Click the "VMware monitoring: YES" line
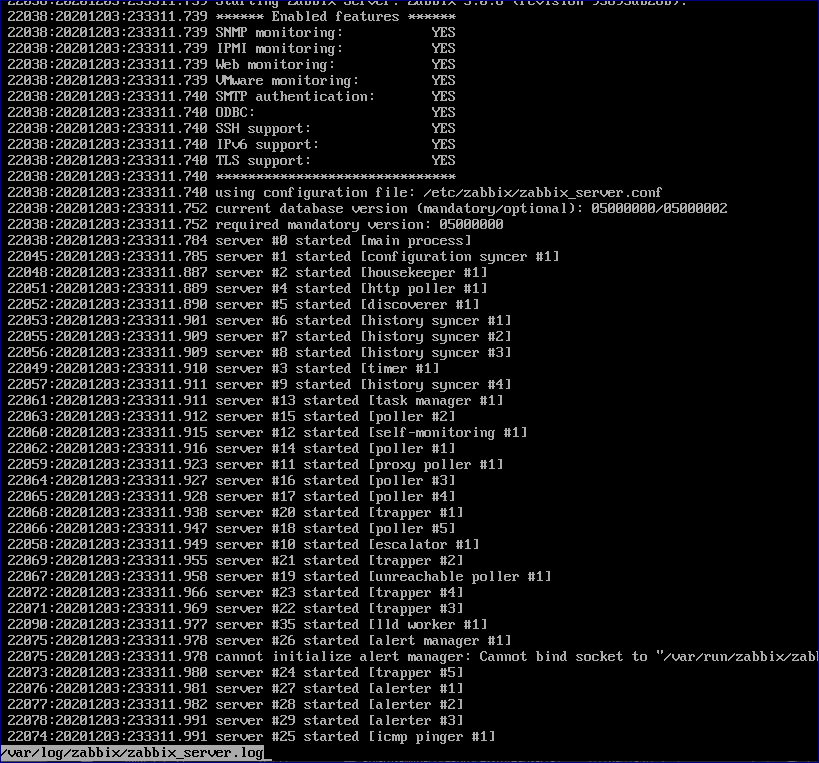 [x=231, y=80]
